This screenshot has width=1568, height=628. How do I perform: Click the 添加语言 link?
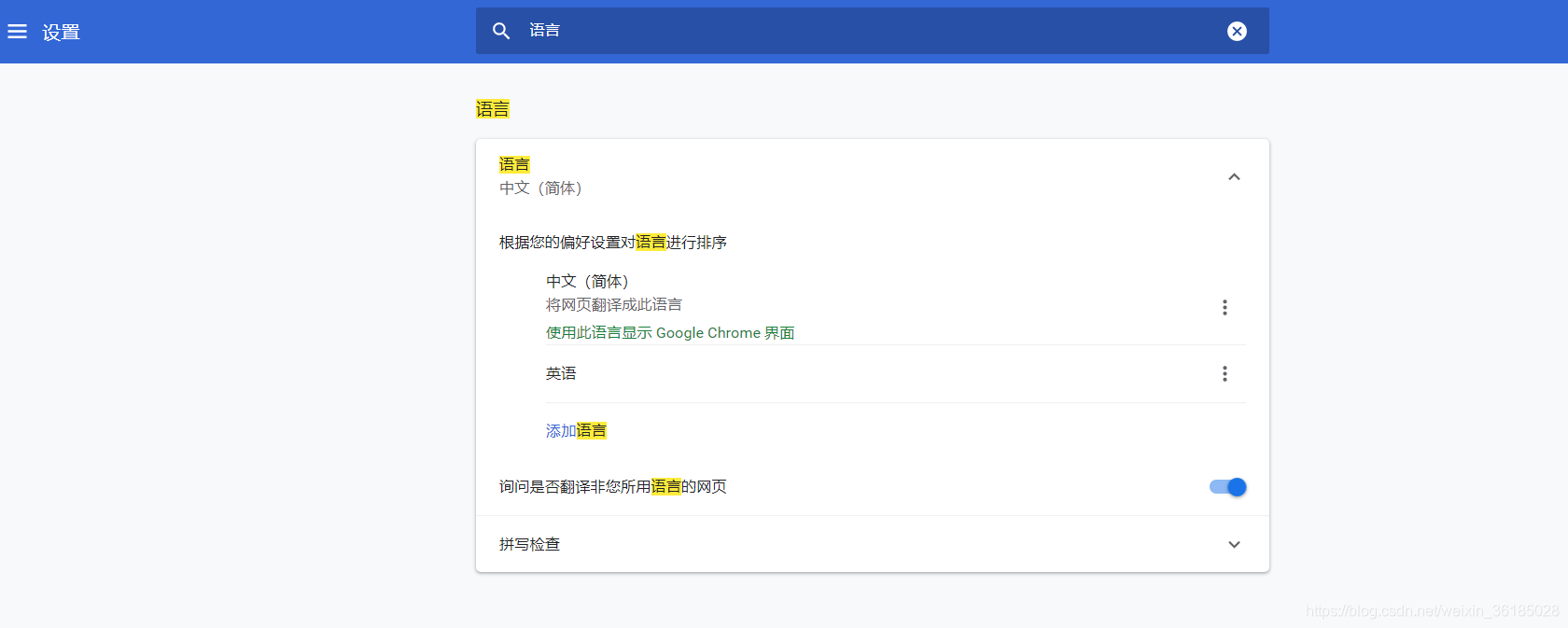pos(576,431)
